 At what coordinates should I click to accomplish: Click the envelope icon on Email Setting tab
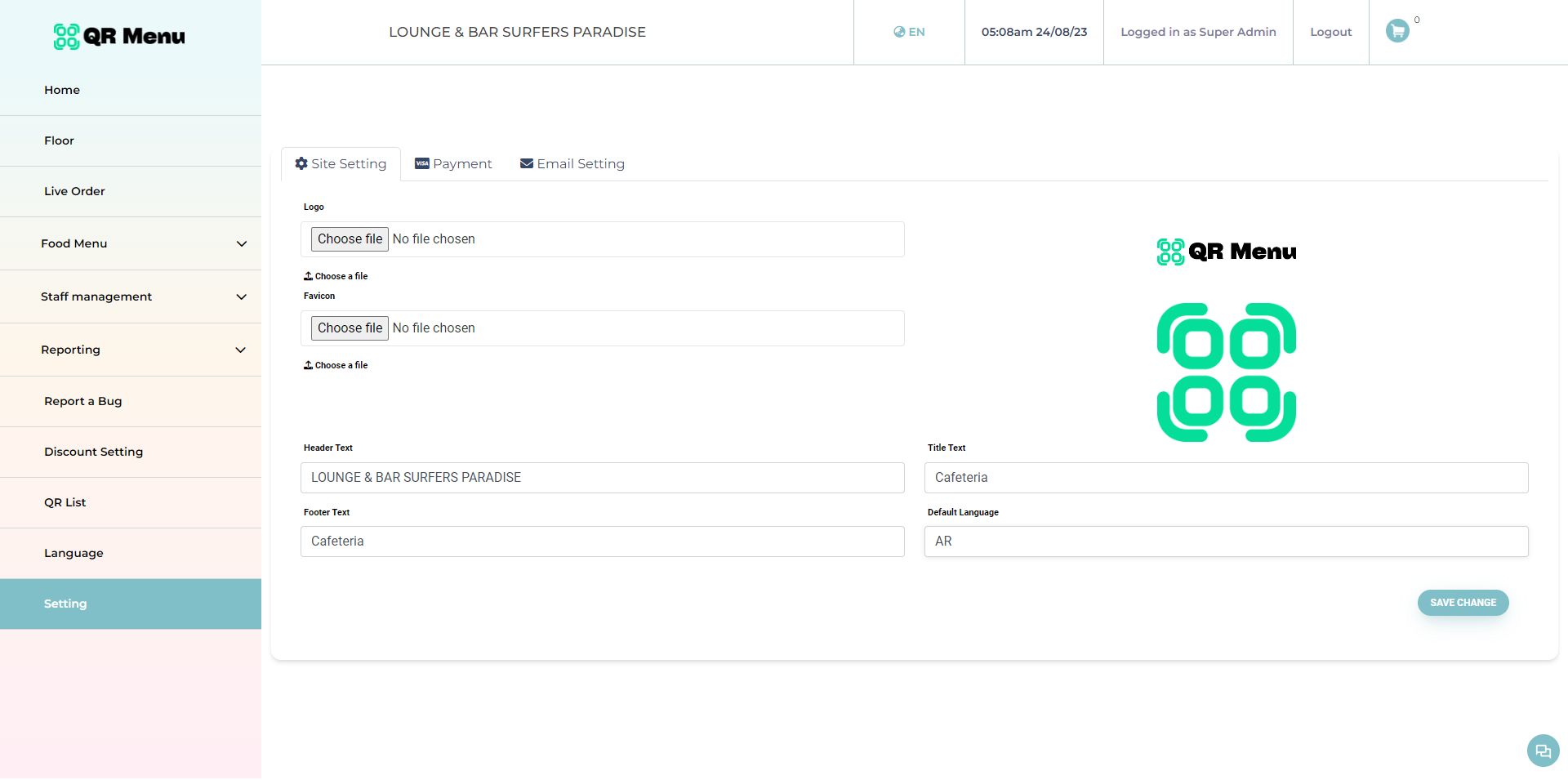pyautogui.click(x=527, y=163)
